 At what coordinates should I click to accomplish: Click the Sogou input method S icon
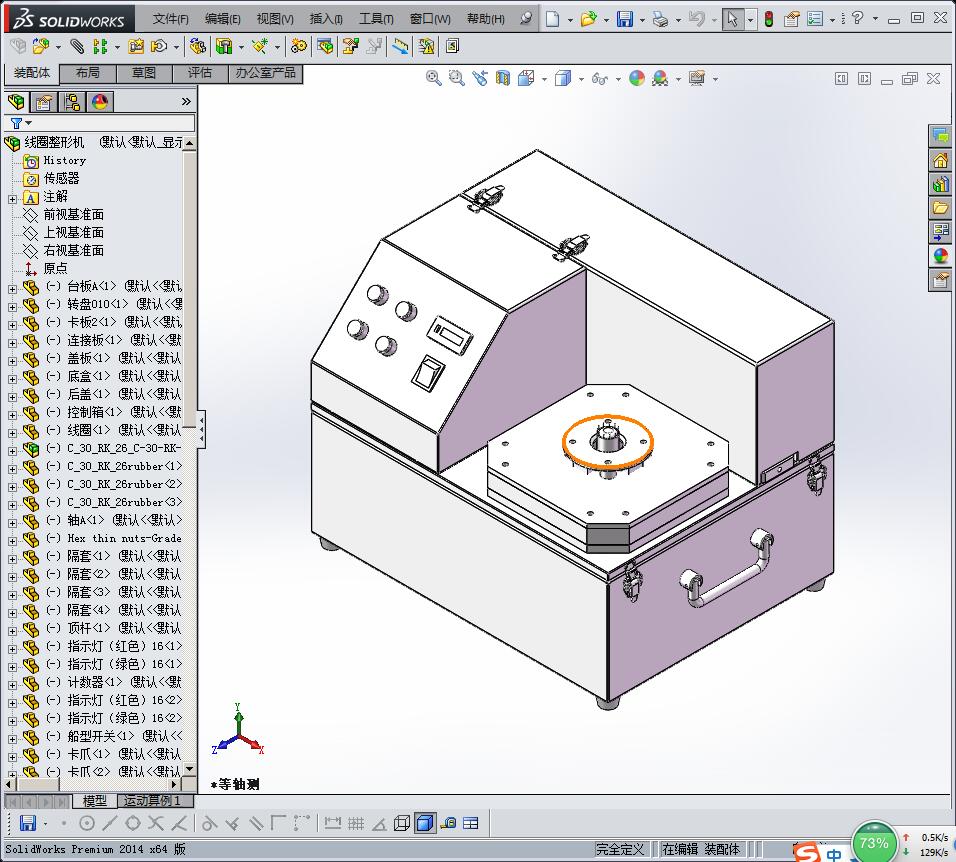point(807,852)
